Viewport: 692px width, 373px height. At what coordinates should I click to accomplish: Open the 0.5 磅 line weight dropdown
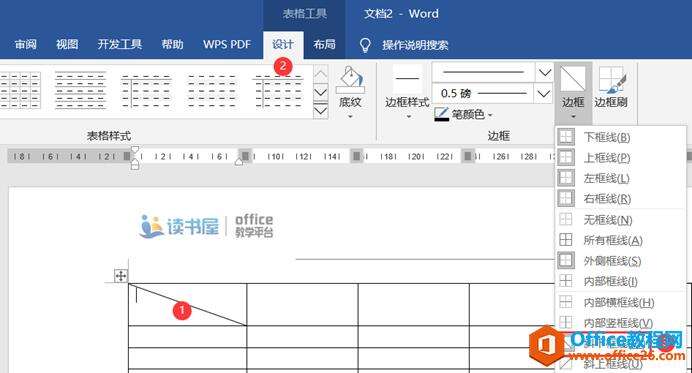point(544,94)
